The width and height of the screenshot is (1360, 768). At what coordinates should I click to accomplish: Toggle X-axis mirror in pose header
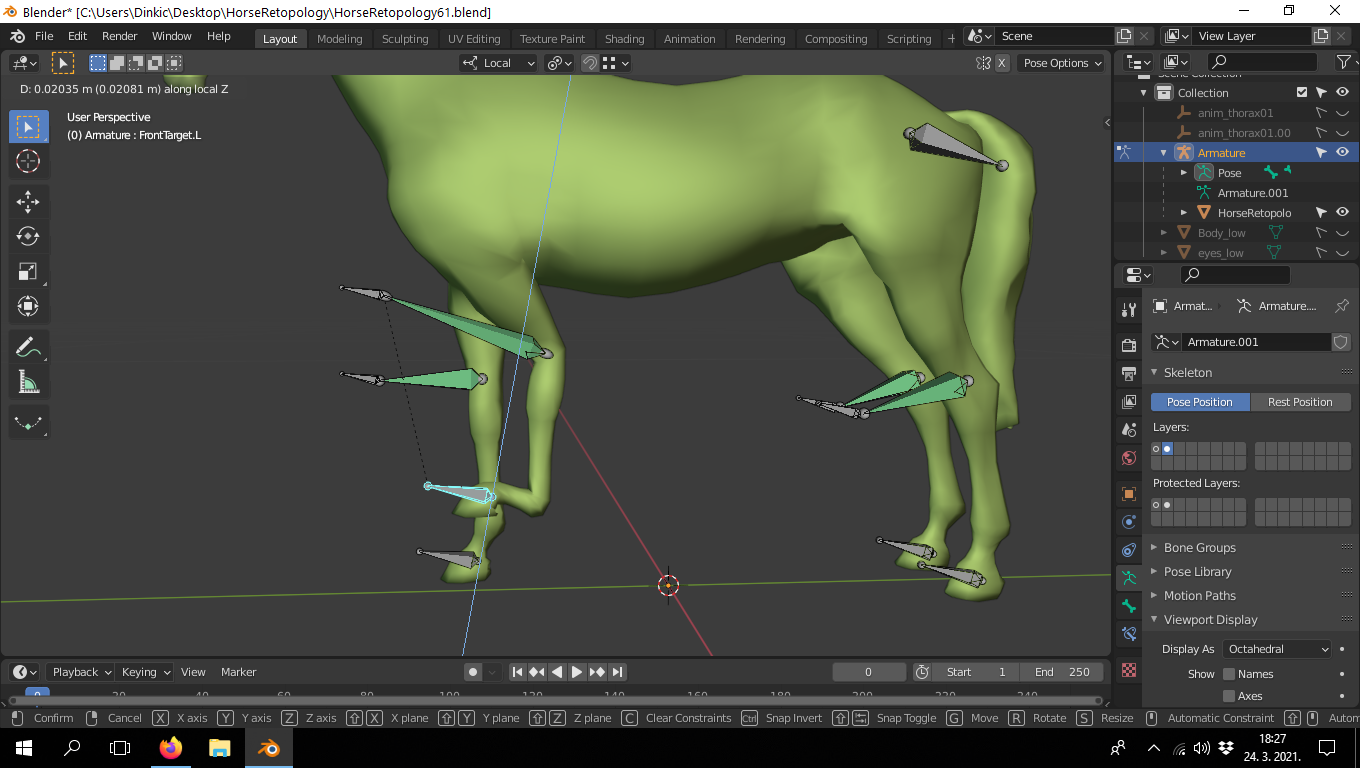(x=1002, y=63)
